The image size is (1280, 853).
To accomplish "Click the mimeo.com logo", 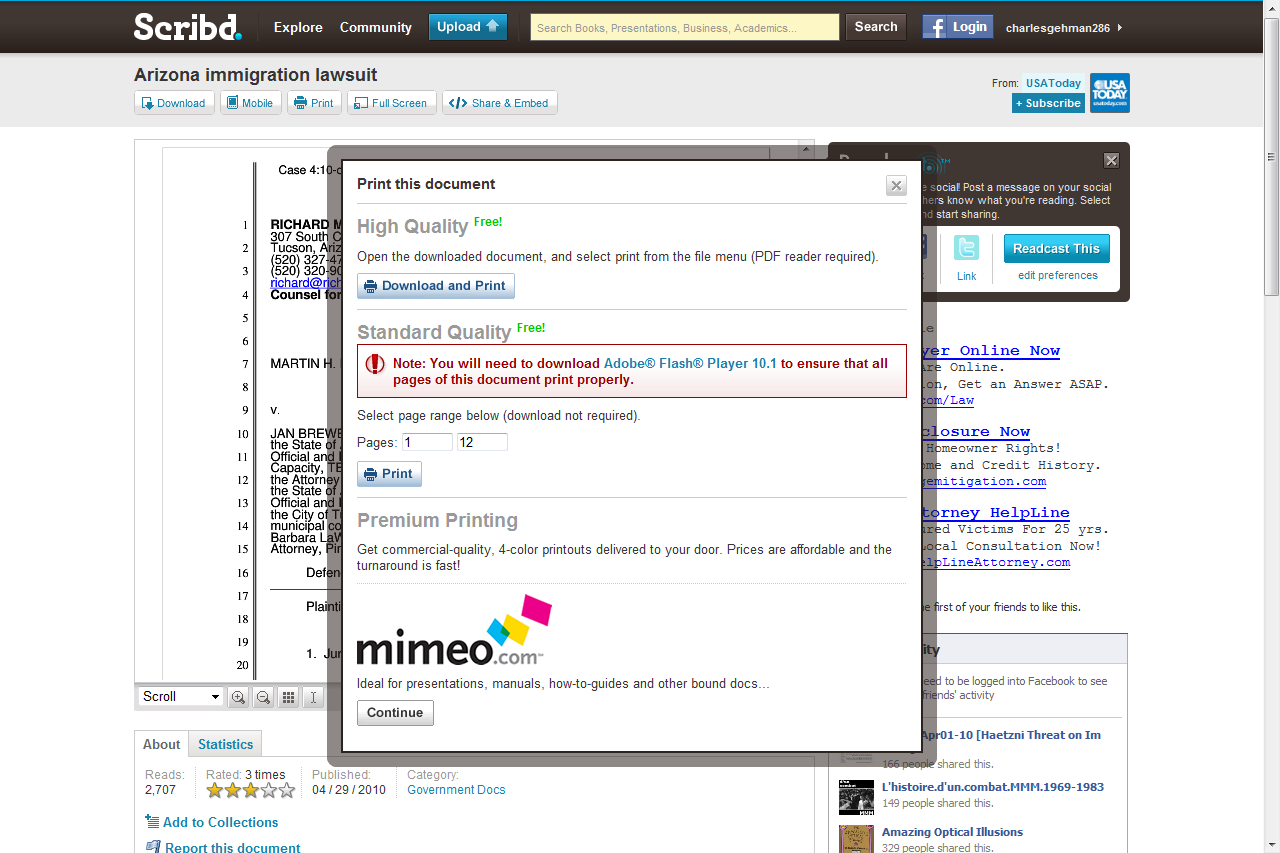I will point(454,631).
